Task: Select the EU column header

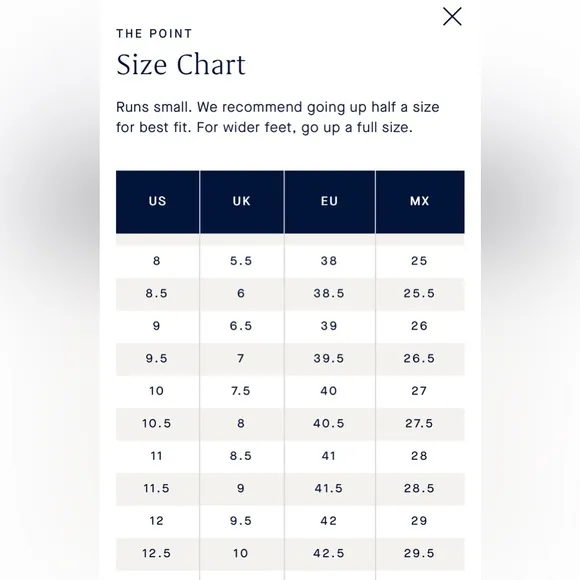Action: [x=330, y=202]
